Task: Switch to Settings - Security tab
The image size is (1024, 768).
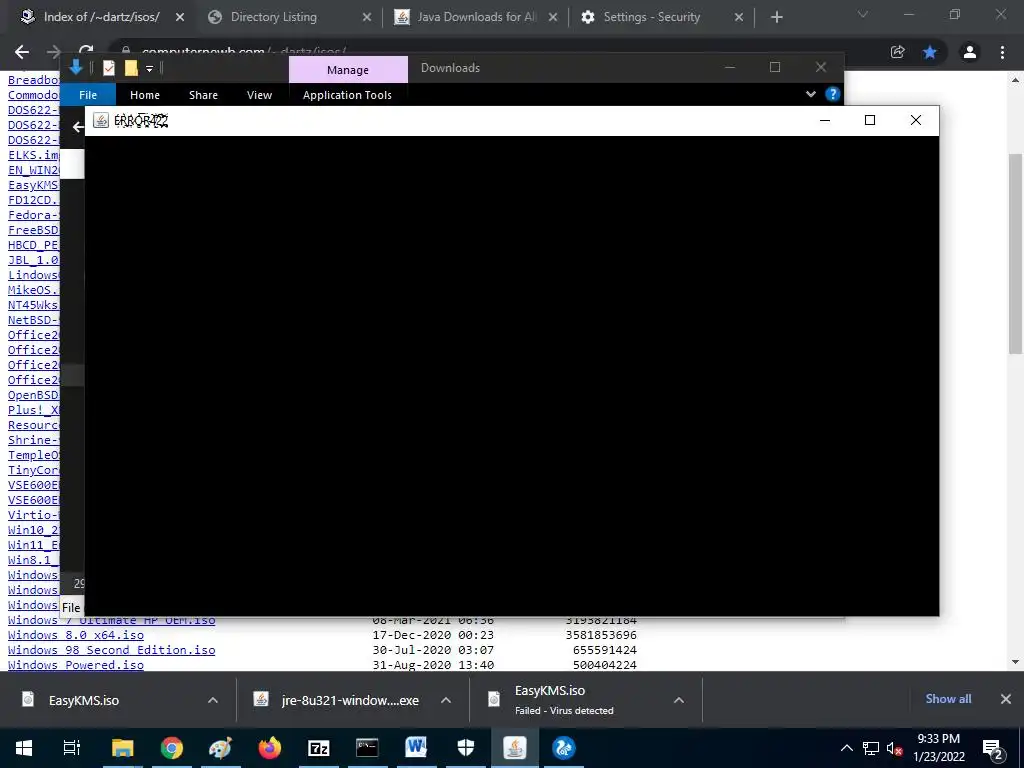Action: click(652, 17)
